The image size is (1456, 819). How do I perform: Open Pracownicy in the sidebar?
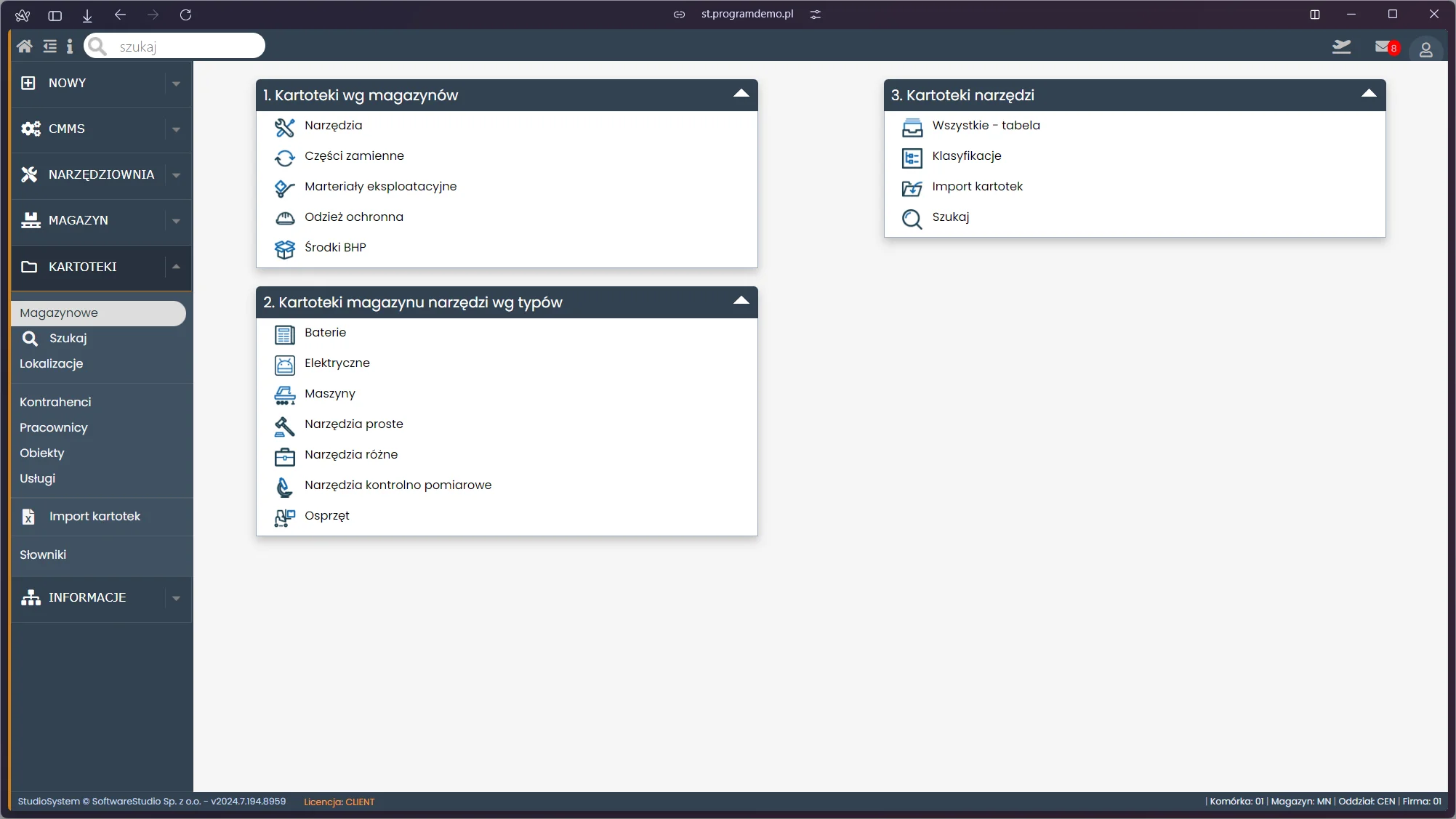point(54,428)
